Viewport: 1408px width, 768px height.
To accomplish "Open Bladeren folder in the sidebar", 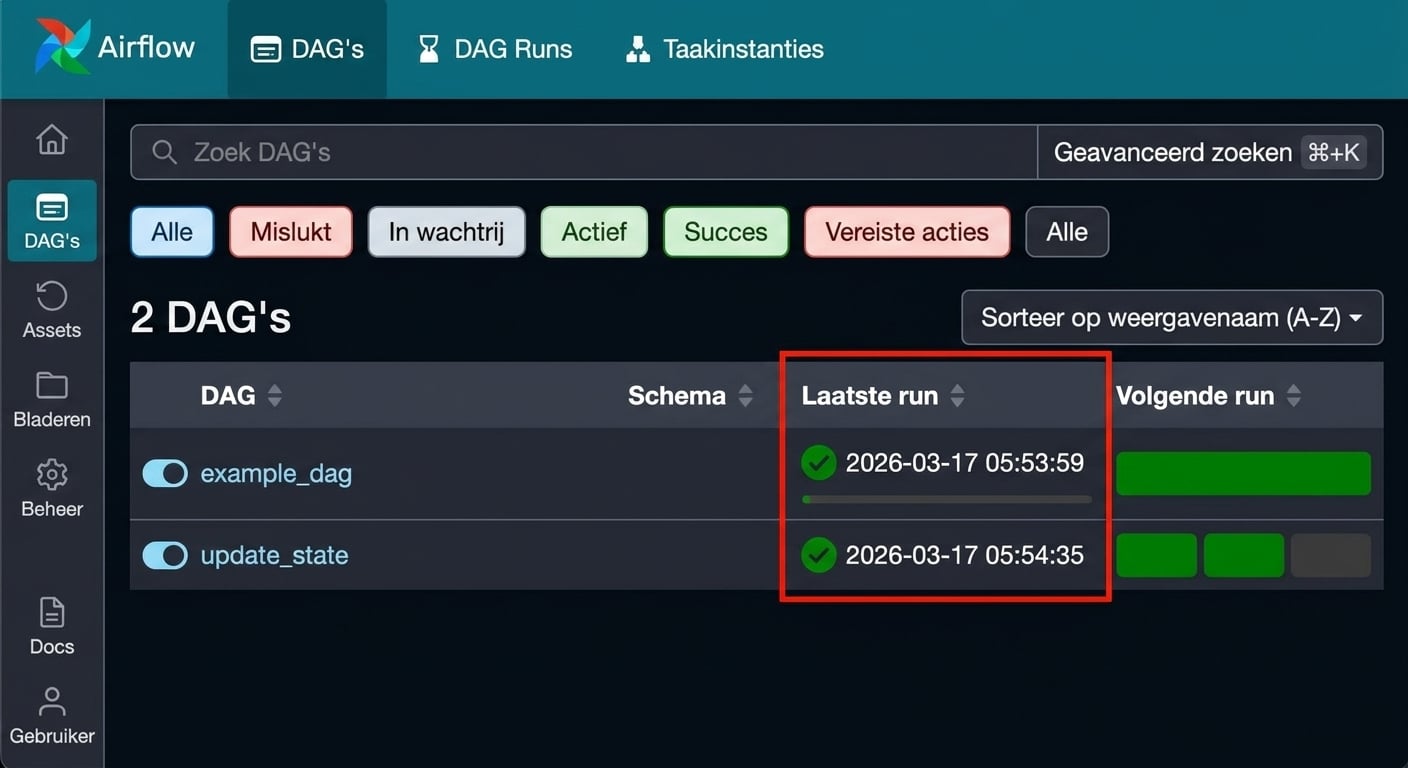I will pos(52,399).
